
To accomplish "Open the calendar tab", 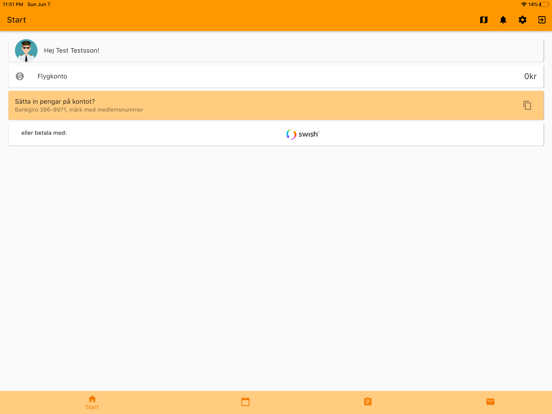I will pyautogui.click(x=245, y=402).
